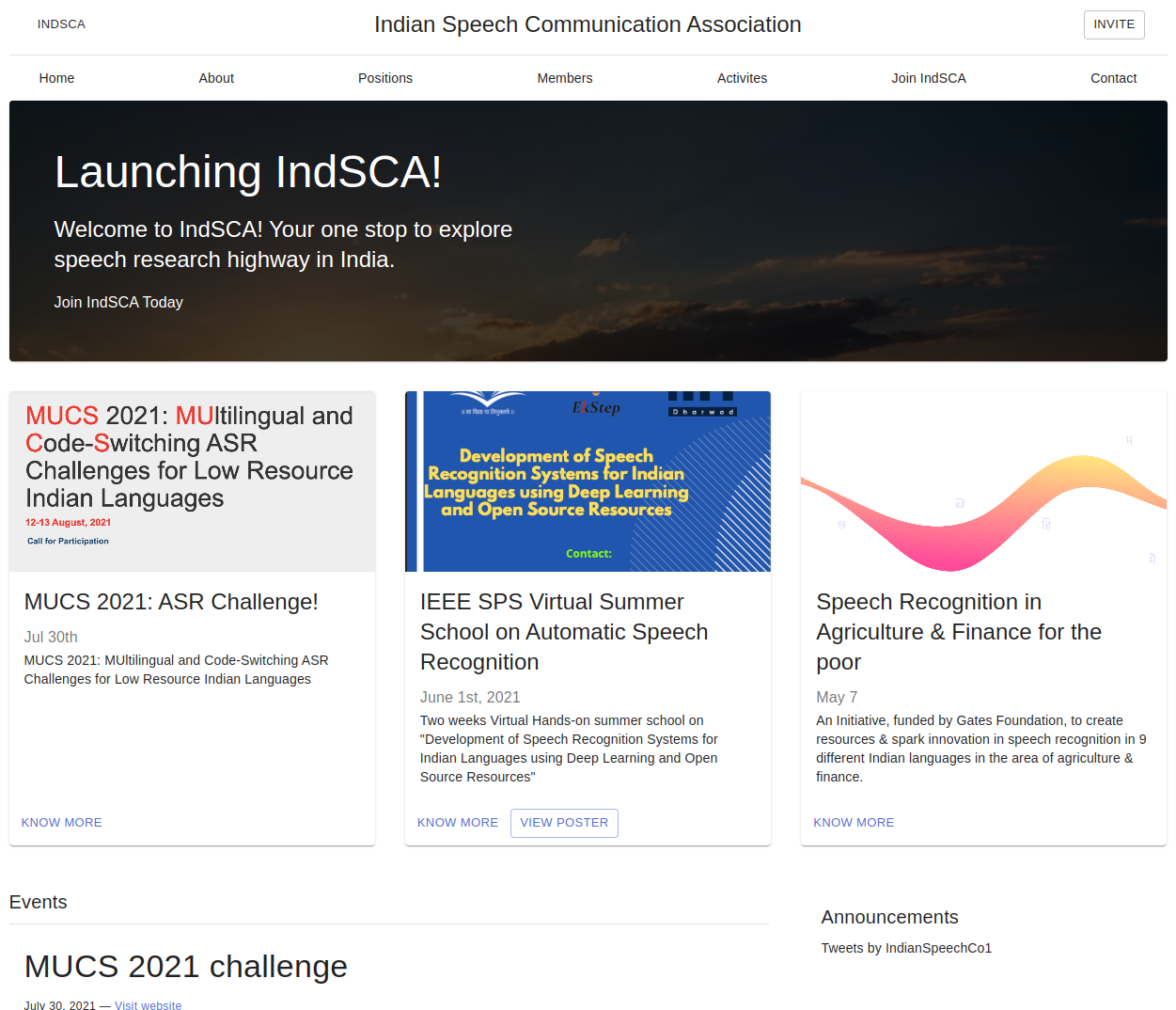Open the Contact page
This screenshot has width=1176, height=1010.
1113,78
